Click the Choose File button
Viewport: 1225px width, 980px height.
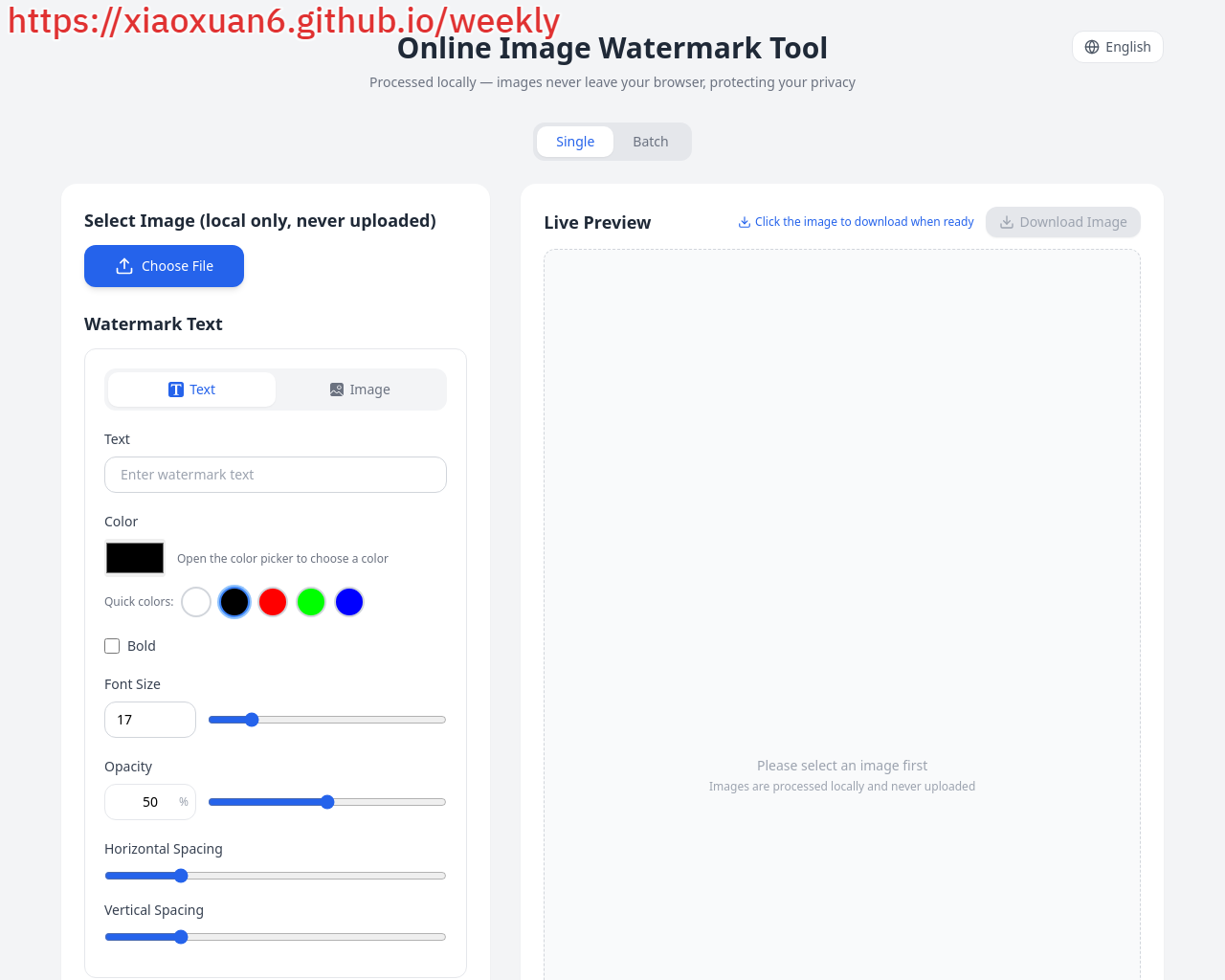coord(164,266)
